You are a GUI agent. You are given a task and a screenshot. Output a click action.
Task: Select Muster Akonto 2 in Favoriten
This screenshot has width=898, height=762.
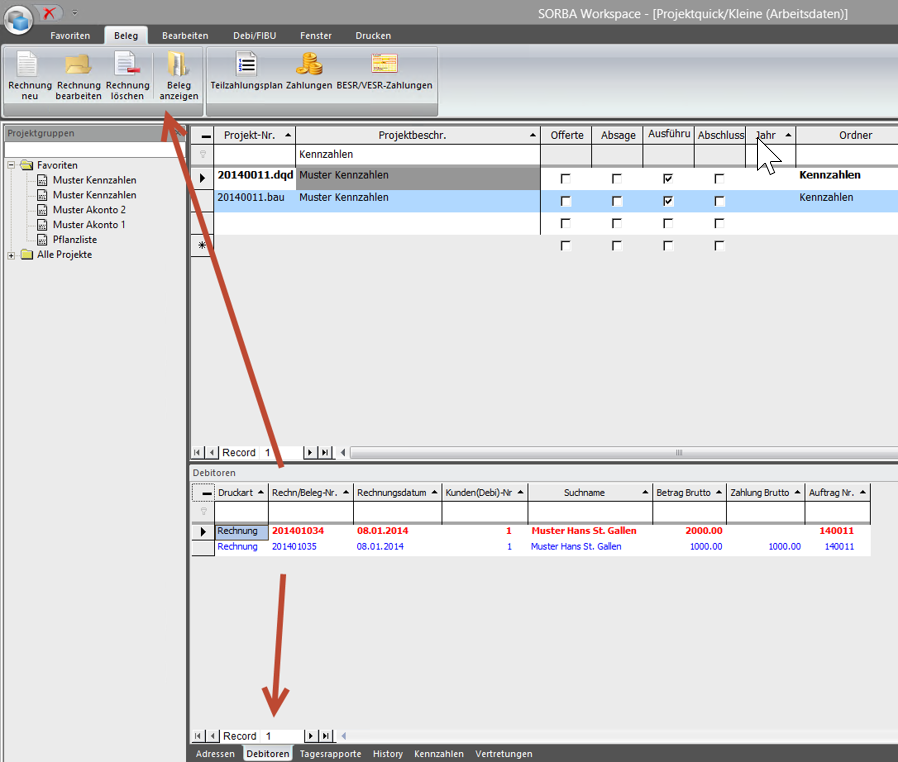[89, 210]
